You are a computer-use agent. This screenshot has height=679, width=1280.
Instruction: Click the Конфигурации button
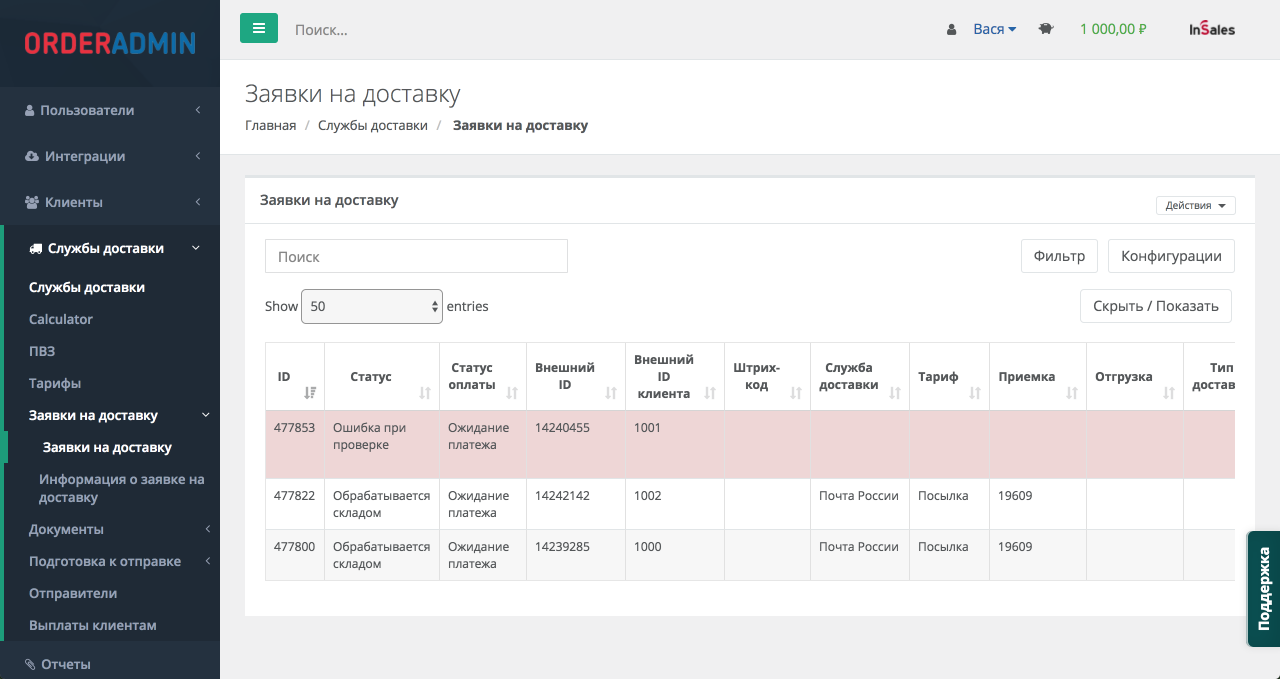1171,256
